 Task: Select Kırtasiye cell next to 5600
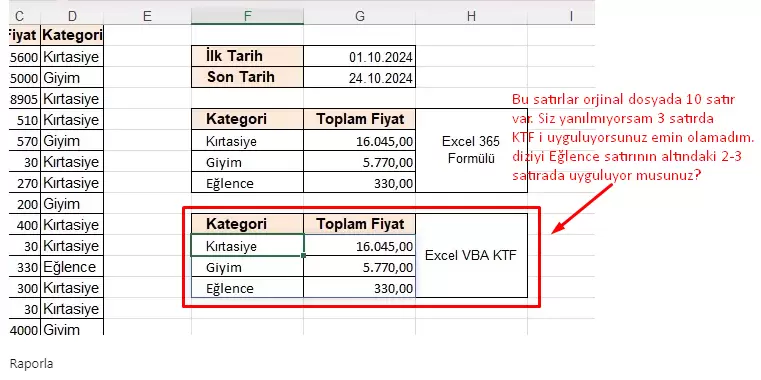pyautogui.click(x=72, y=57)
